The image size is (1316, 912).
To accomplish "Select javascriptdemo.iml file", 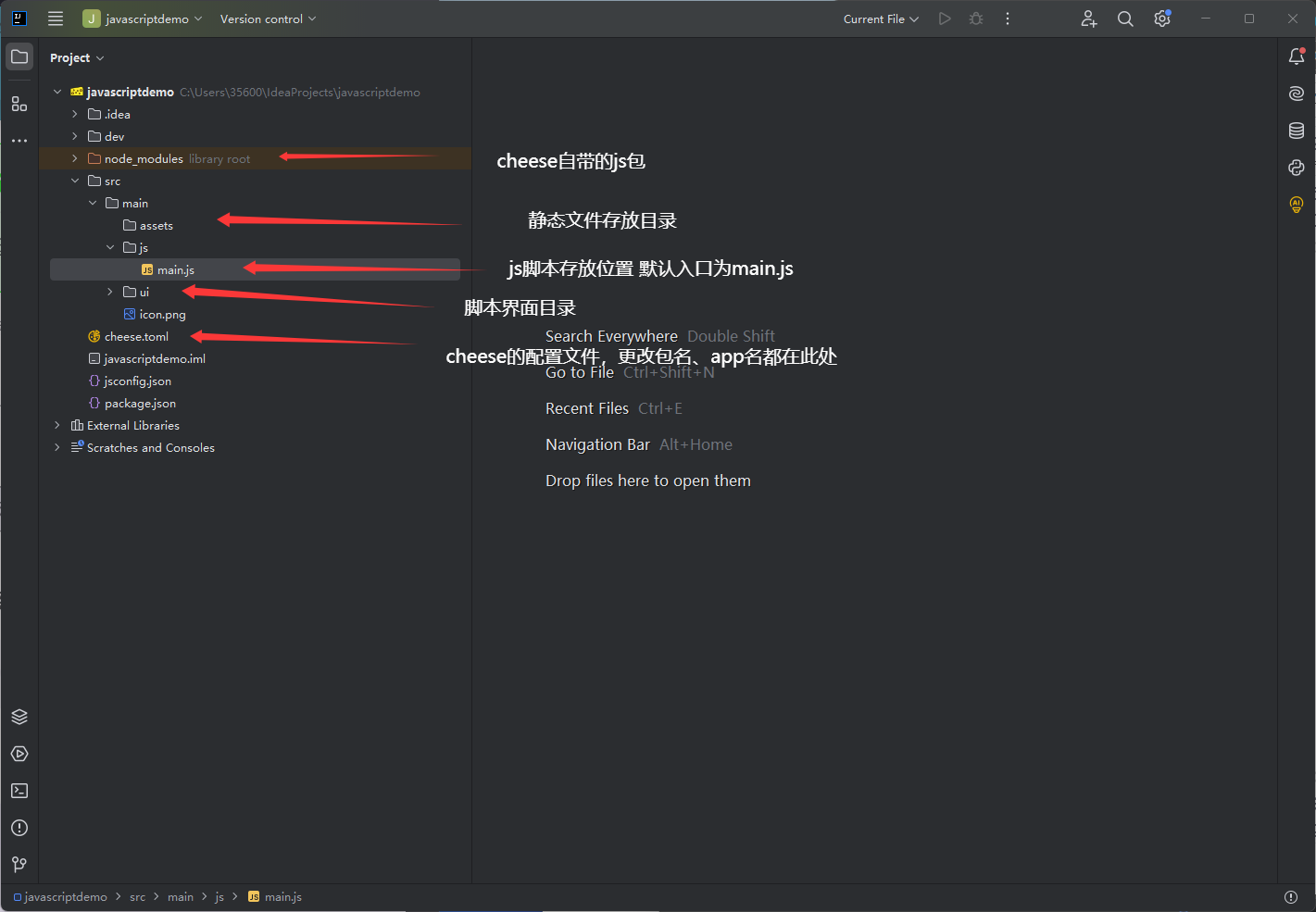I will [146, 358].
